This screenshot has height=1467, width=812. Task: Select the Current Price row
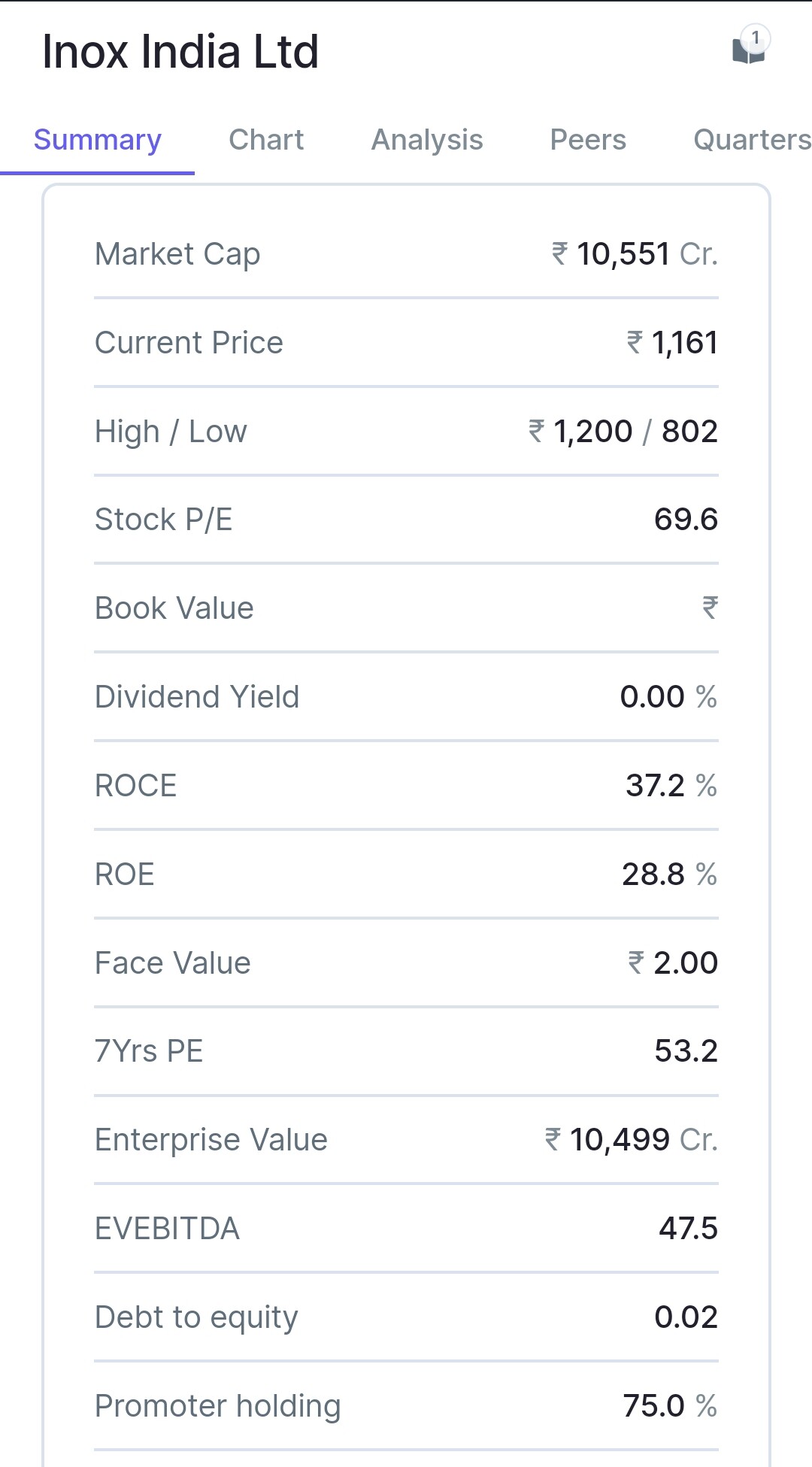coord(406,343)
